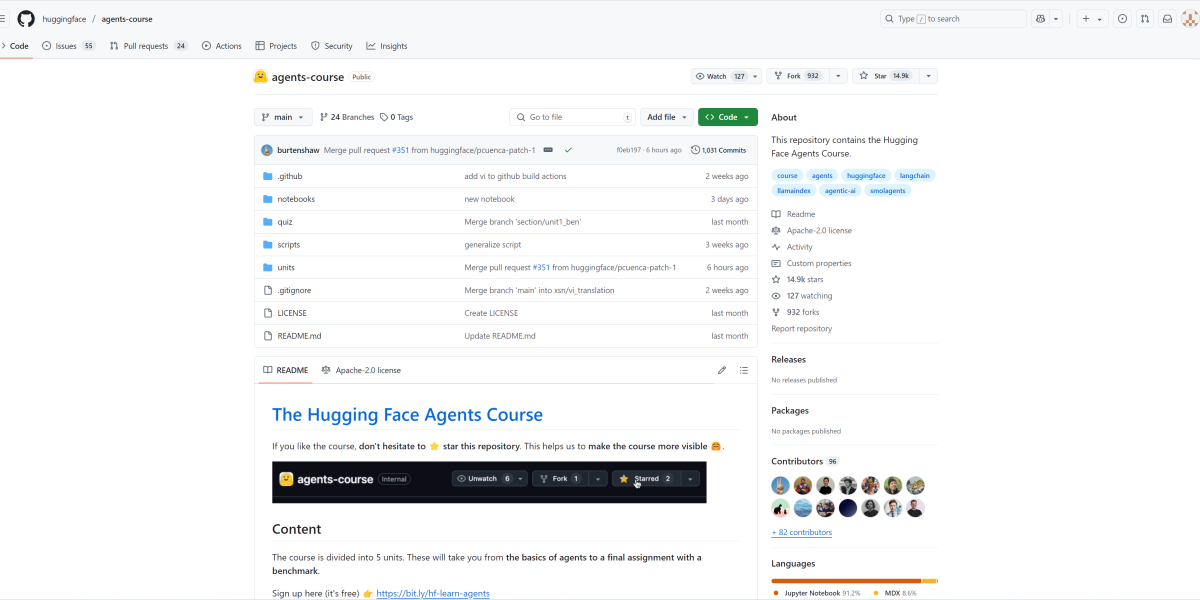Open the green Code dropdown

pos(728,117)
